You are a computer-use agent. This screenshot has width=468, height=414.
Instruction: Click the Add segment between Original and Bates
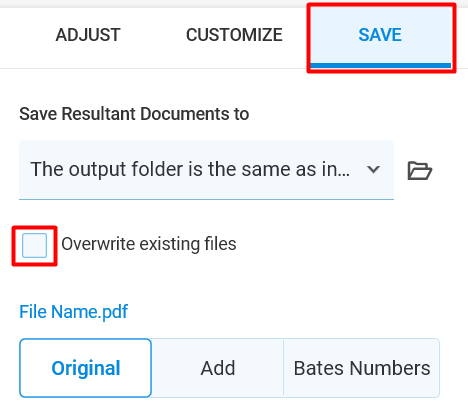click(x=218, y=368)
